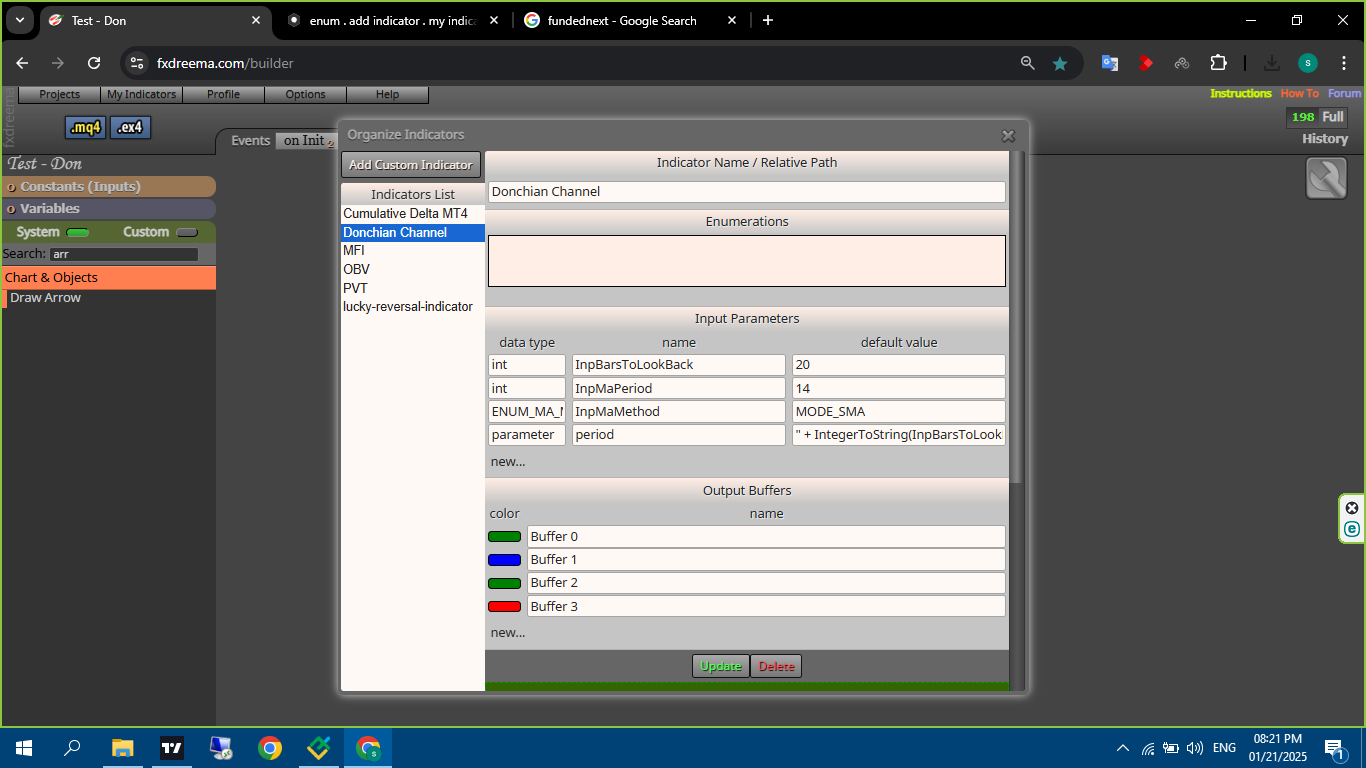Switch to the Events tab
This screenshot has width=1366, height=768.
pyautogui.click(x=250, y=141)
